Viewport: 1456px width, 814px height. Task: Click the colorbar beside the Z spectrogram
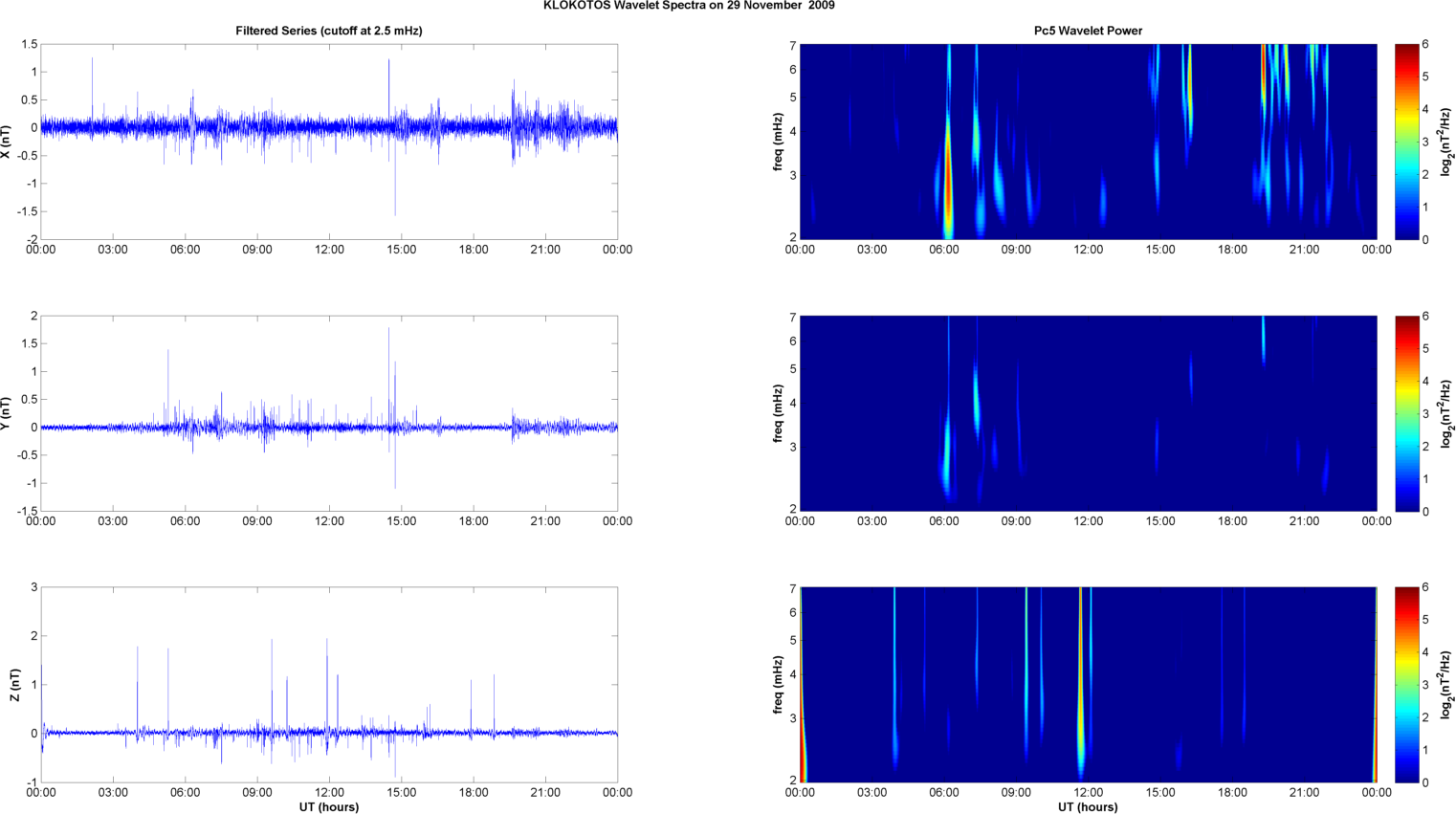click(1406, 685)
